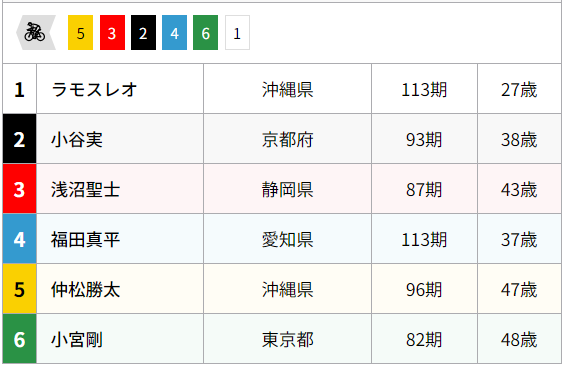Select the green number 6 badge
This screenshot has width=565, height=365.
(x=205, y=32)
